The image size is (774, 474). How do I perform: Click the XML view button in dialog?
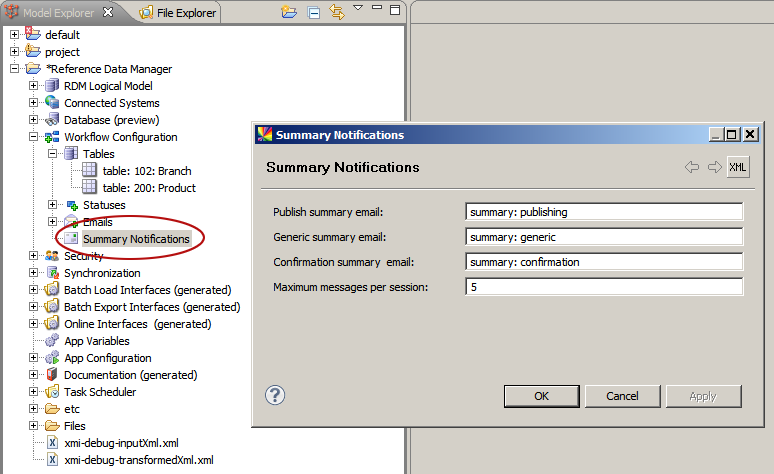click(x=737, y=167)
